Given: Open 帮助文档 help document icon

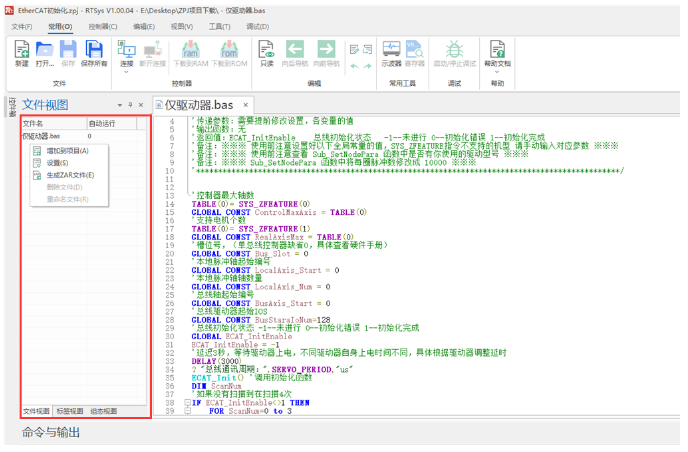Looking at the screenshot, I should tap(498, 49).
